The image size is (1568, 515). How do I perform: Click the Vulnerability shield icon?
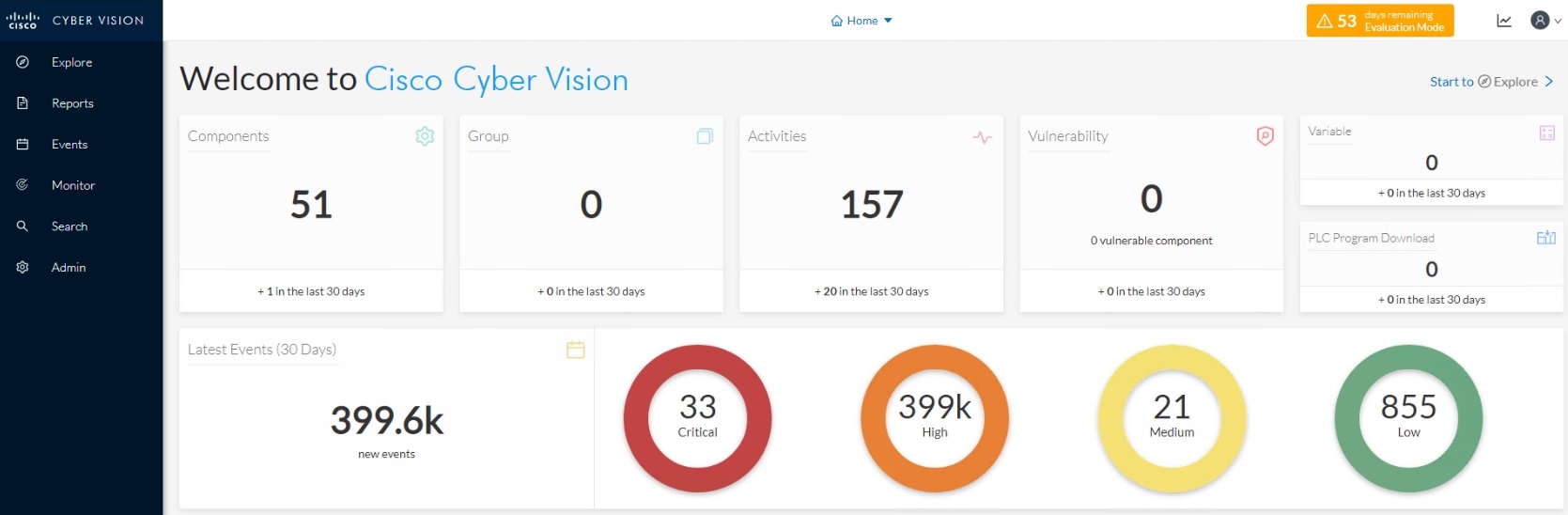coord(1265,136)
